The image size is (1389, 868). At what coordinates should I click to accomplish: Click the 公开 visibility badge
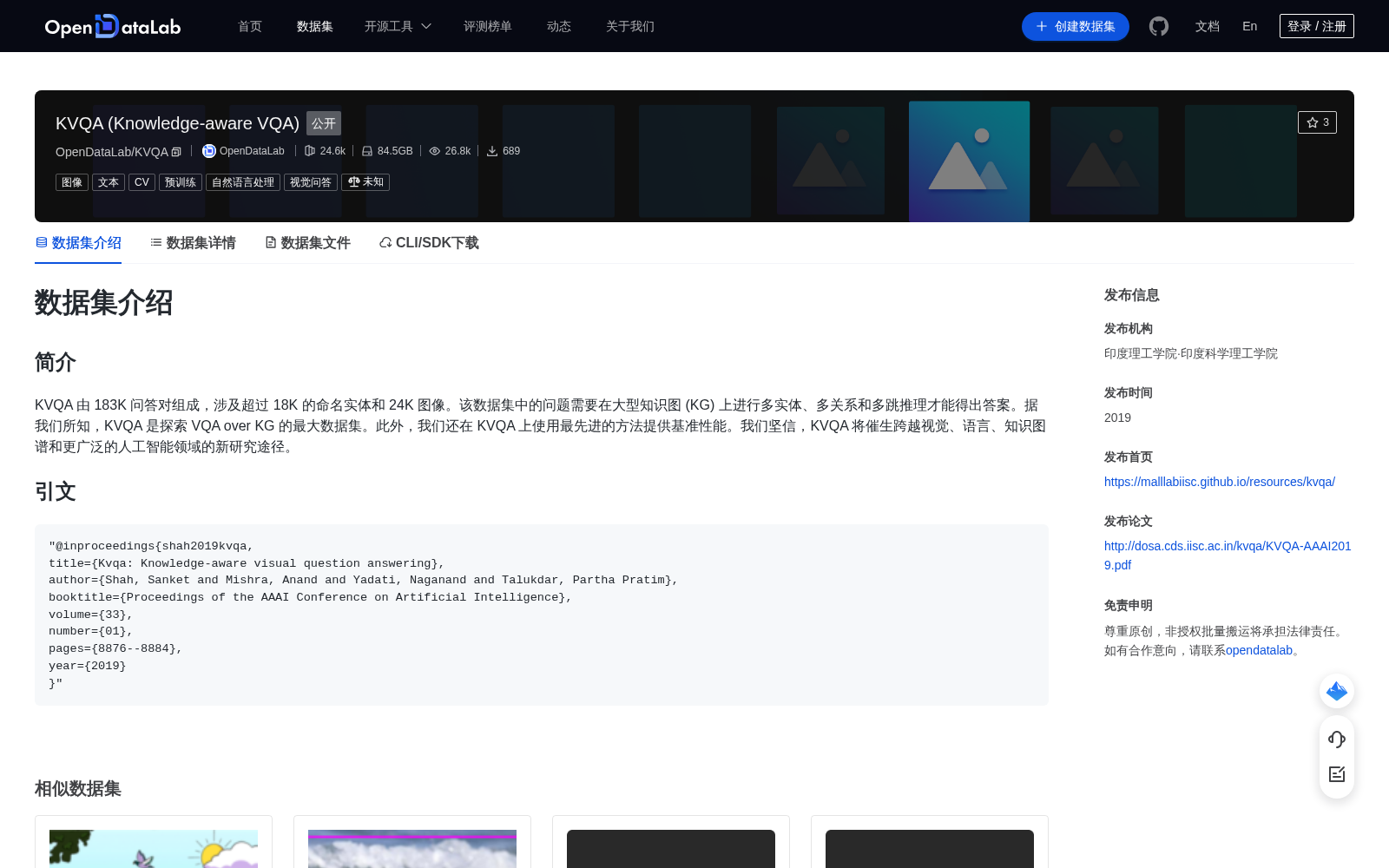click(x=324, y=123)
